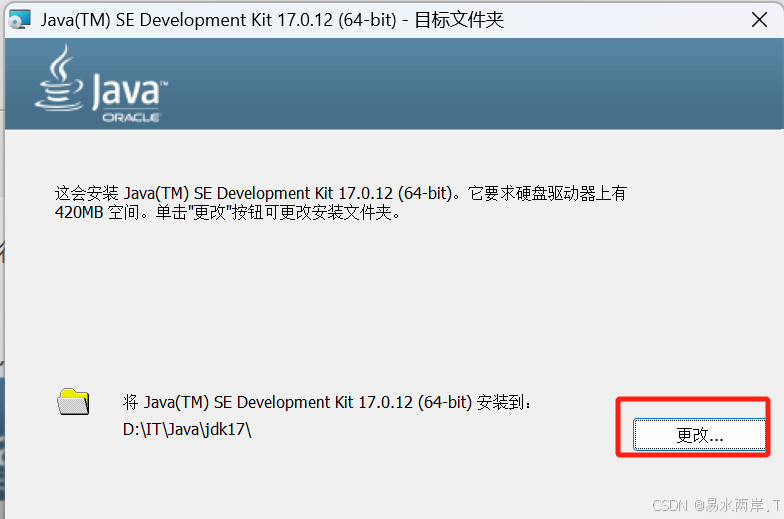Click the window title ending with 目标文件夹
This screenshot has width=784, height=519.
tap(272, 20)
